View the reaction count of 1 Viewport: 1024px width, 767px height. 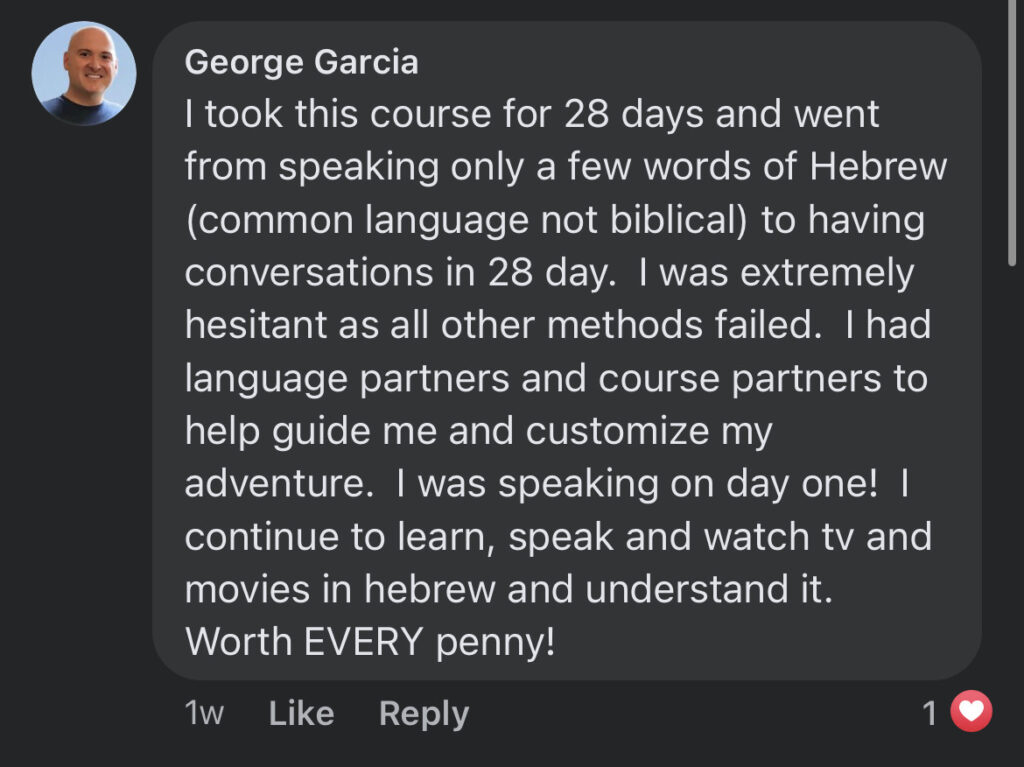coord(930,713)
